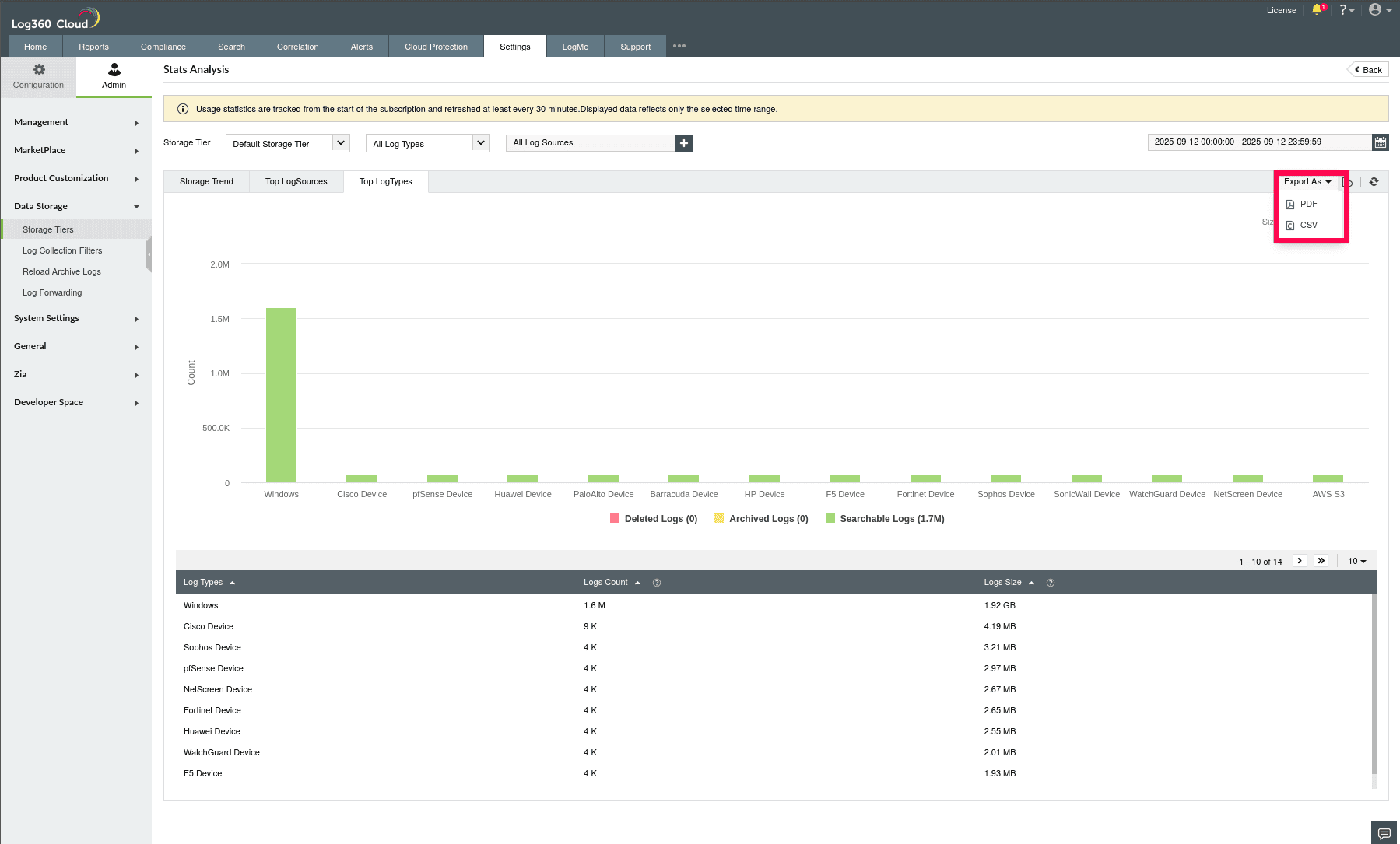Add log sources with the plus icon
The width and height of the screenshot is (1400, 844).
[x=683, y=143]
